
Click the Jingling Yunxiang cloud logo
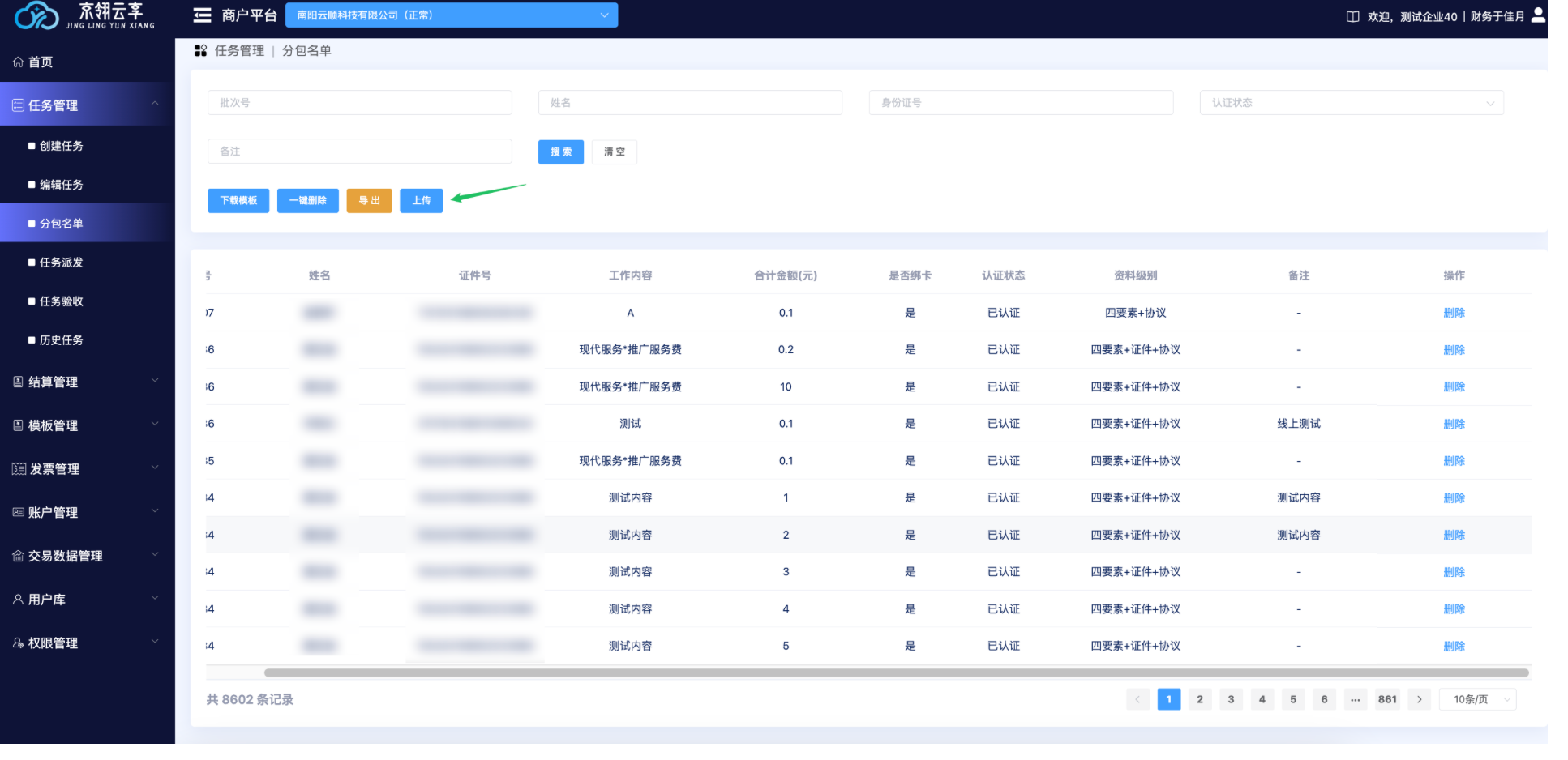click(x=37, y=15)
